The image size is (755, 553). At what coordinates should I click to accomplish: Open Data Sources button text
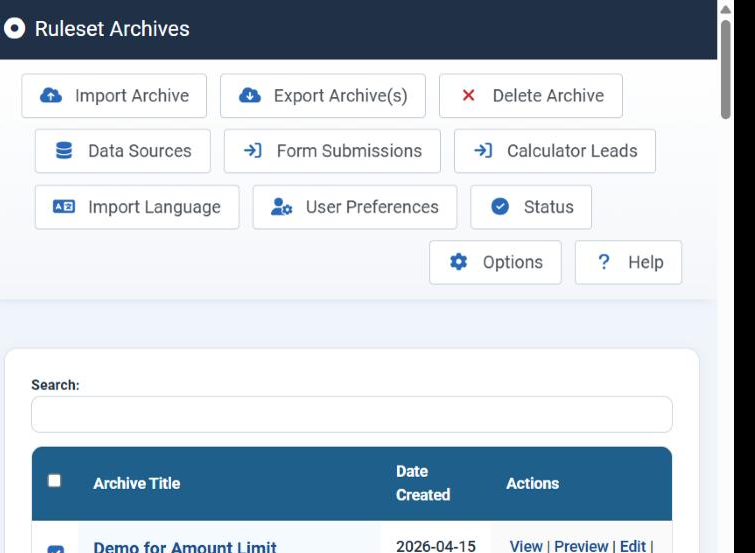[140, 151]
